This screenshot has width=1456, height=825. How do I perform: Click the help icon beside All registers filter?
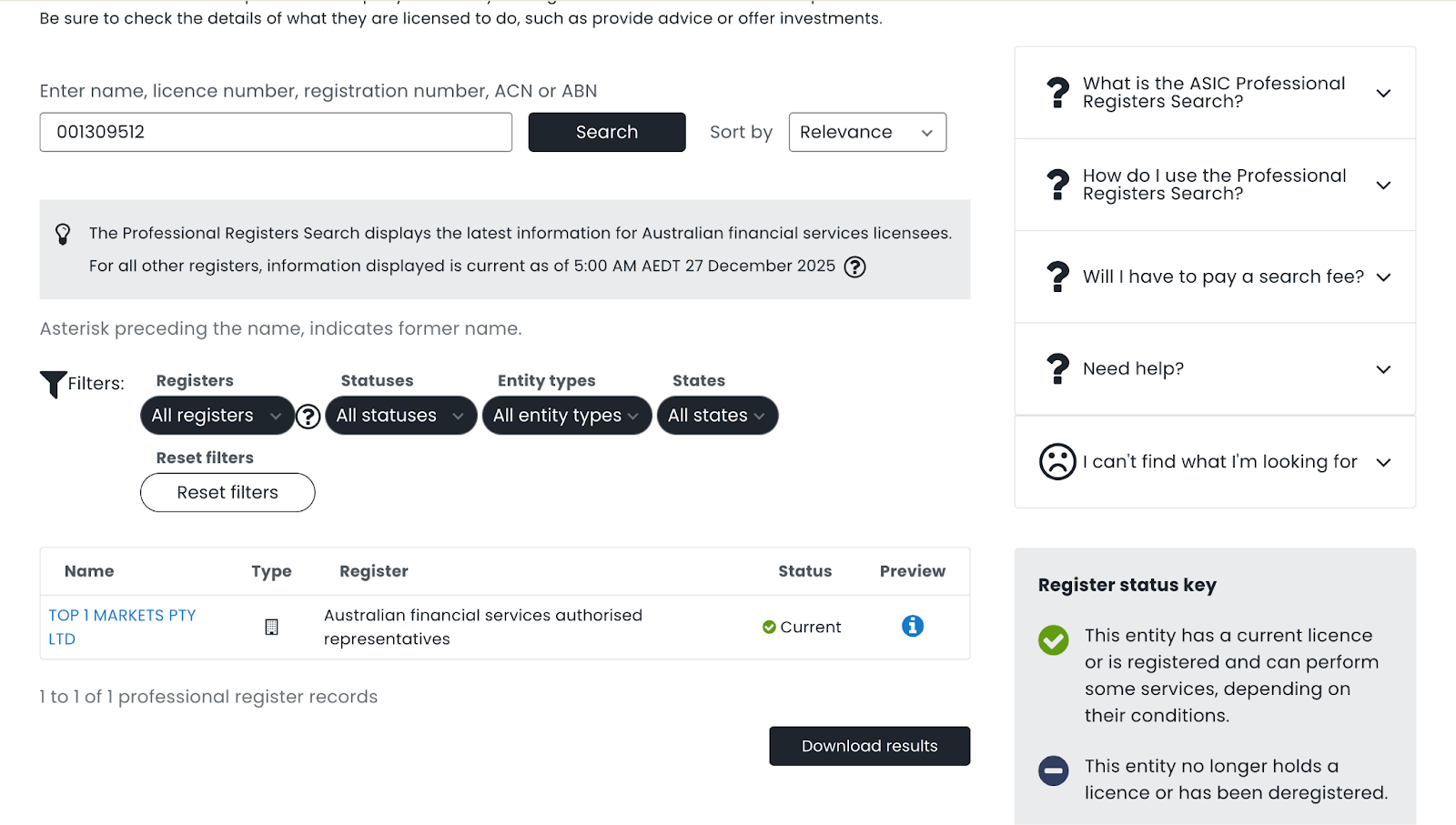coord(308,417)
